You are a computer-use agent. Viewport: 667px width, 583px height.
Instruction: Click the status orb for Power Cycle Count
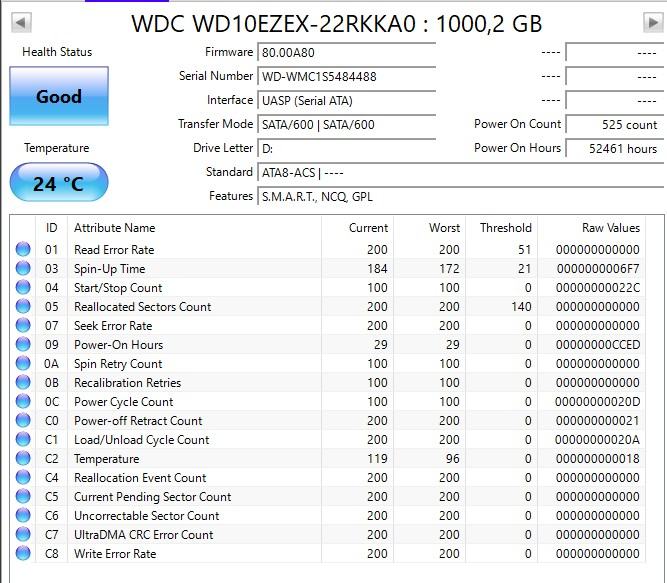23,401
